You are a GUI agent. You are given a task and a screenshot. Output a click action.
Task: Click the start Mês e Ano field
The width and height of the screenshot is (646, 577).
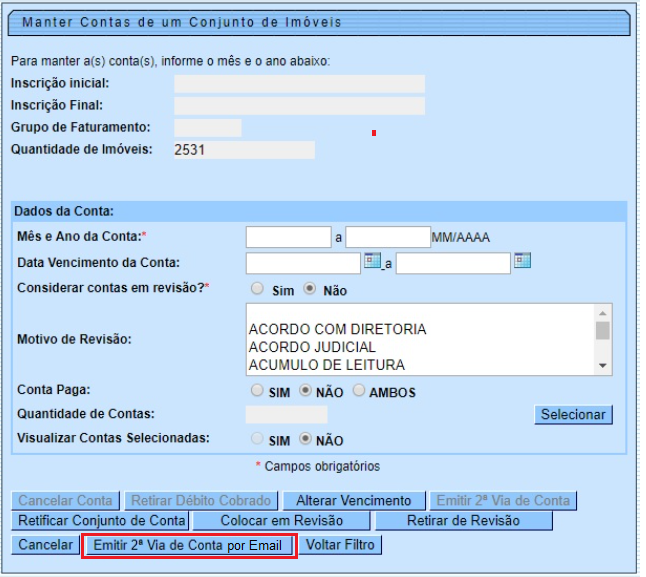(x=288, y=237)
